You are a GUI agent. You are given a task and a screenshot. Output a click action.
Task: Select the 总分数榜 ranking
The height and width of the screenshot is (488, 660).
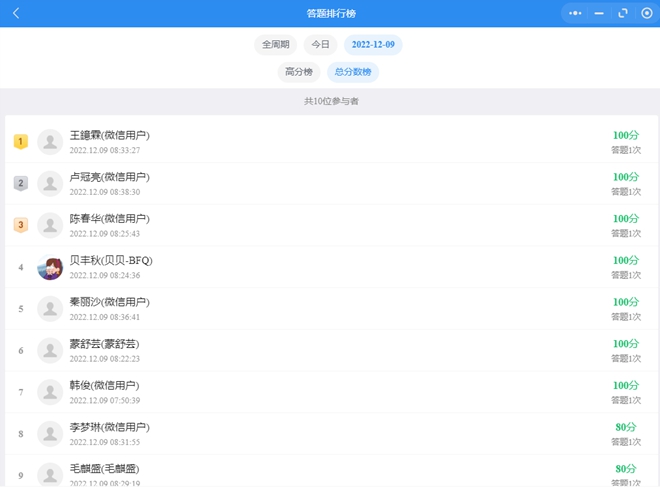pos(353,72)
